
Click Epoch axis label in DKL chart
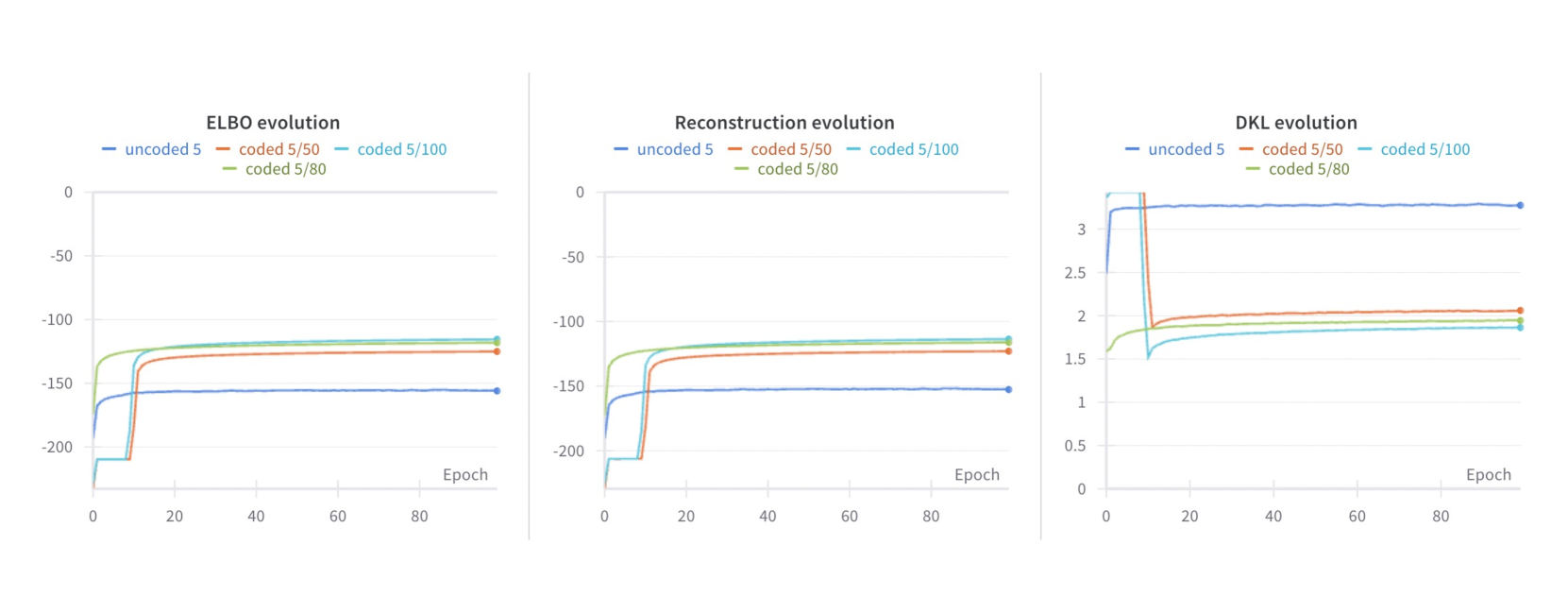(x=1488, y=474)
